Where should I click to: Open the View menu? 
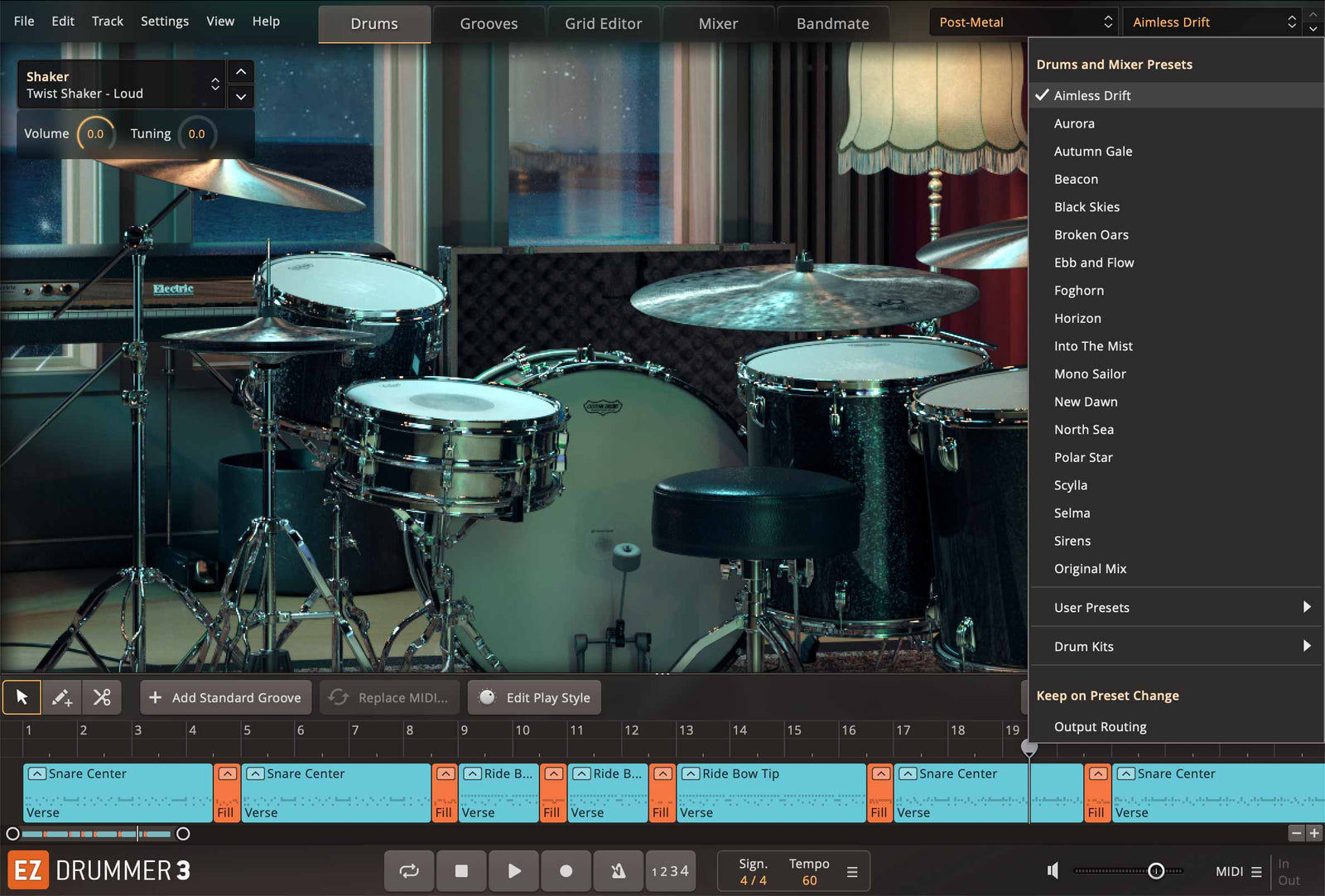pos(220,21)
